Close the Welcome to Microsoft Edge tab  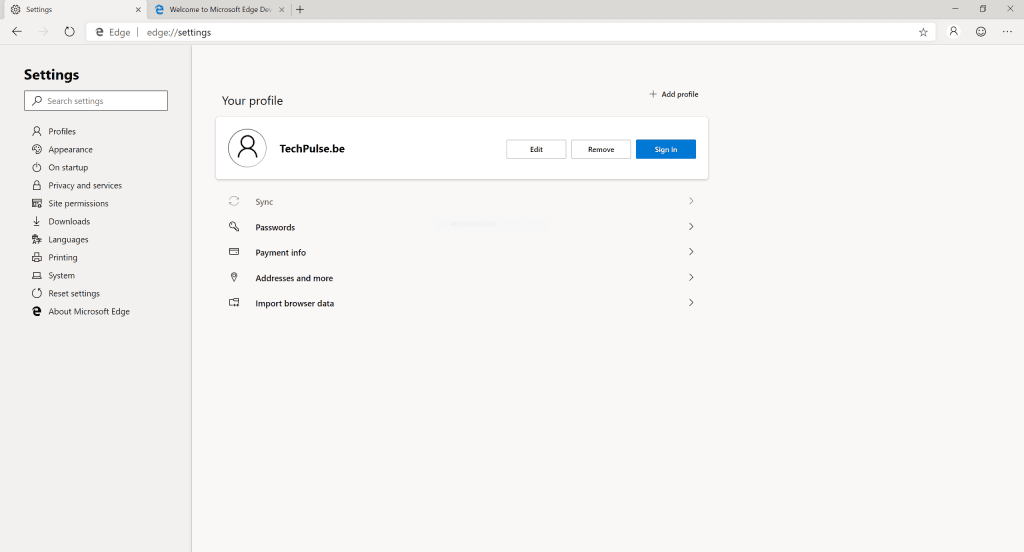(x=281, y=10)
